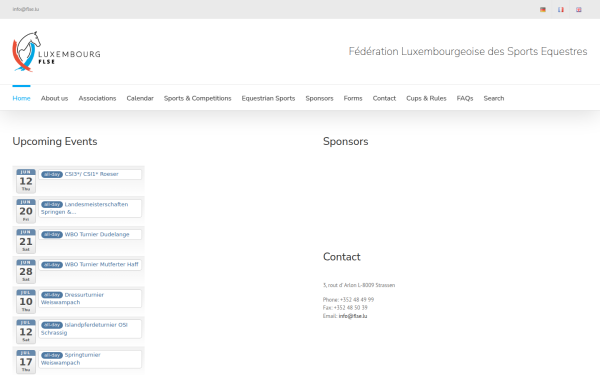Open the FAQs menu item

[x=465, y=98]
